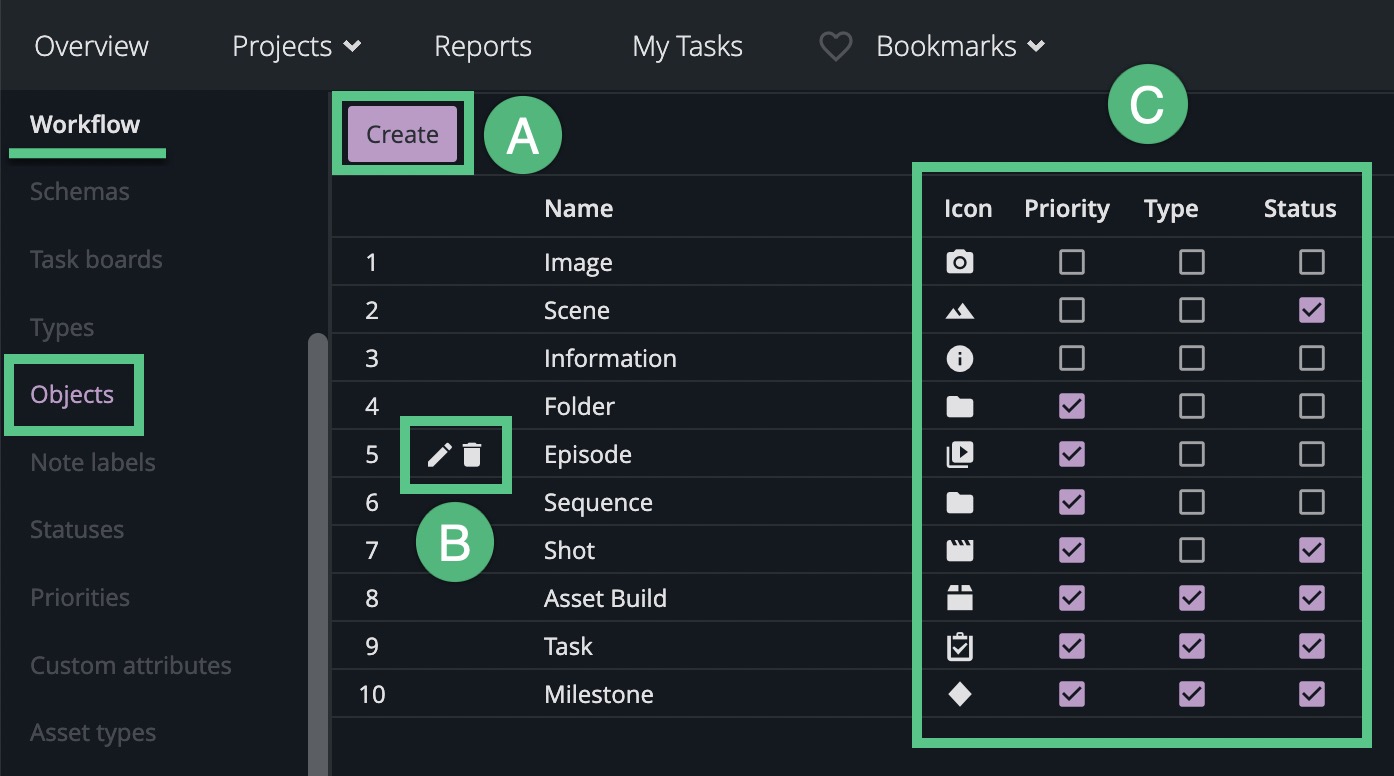Click the clapperboard icon for Shot
This screenshot has width=1394, height=776.
959,550
